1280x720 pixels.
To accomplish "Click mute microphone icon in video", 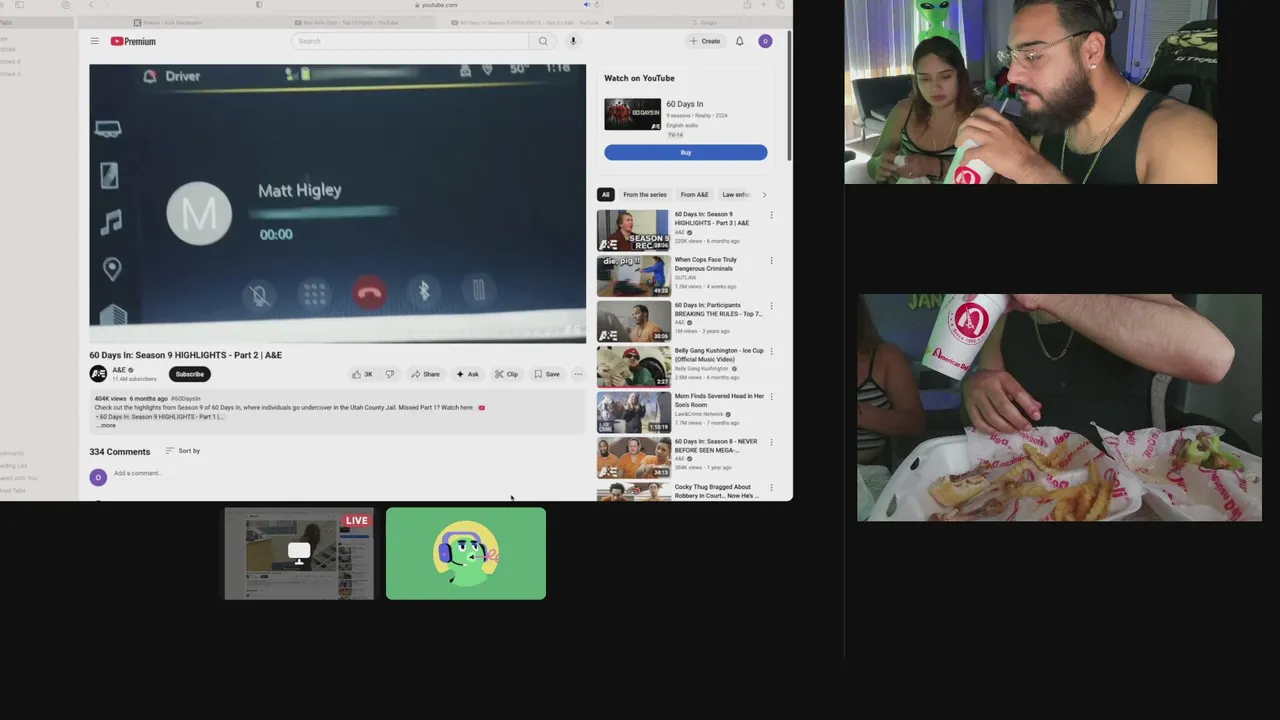I will 260,294.
